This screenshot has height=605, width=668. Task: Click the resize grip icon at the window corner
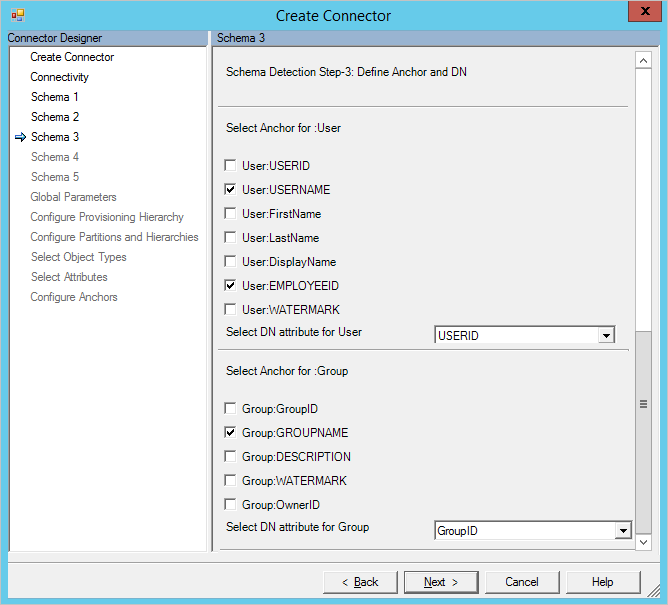click(x=653, y=590)
